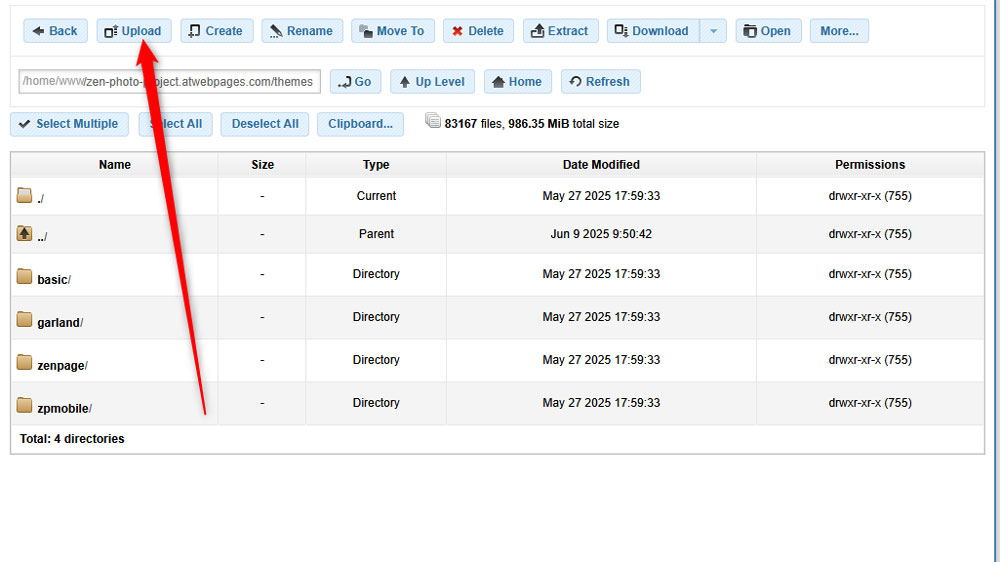The width and height of the screenshot is (1000, 562).
Task: Click the garland folder icon
Action: click(x=25, y=319)
